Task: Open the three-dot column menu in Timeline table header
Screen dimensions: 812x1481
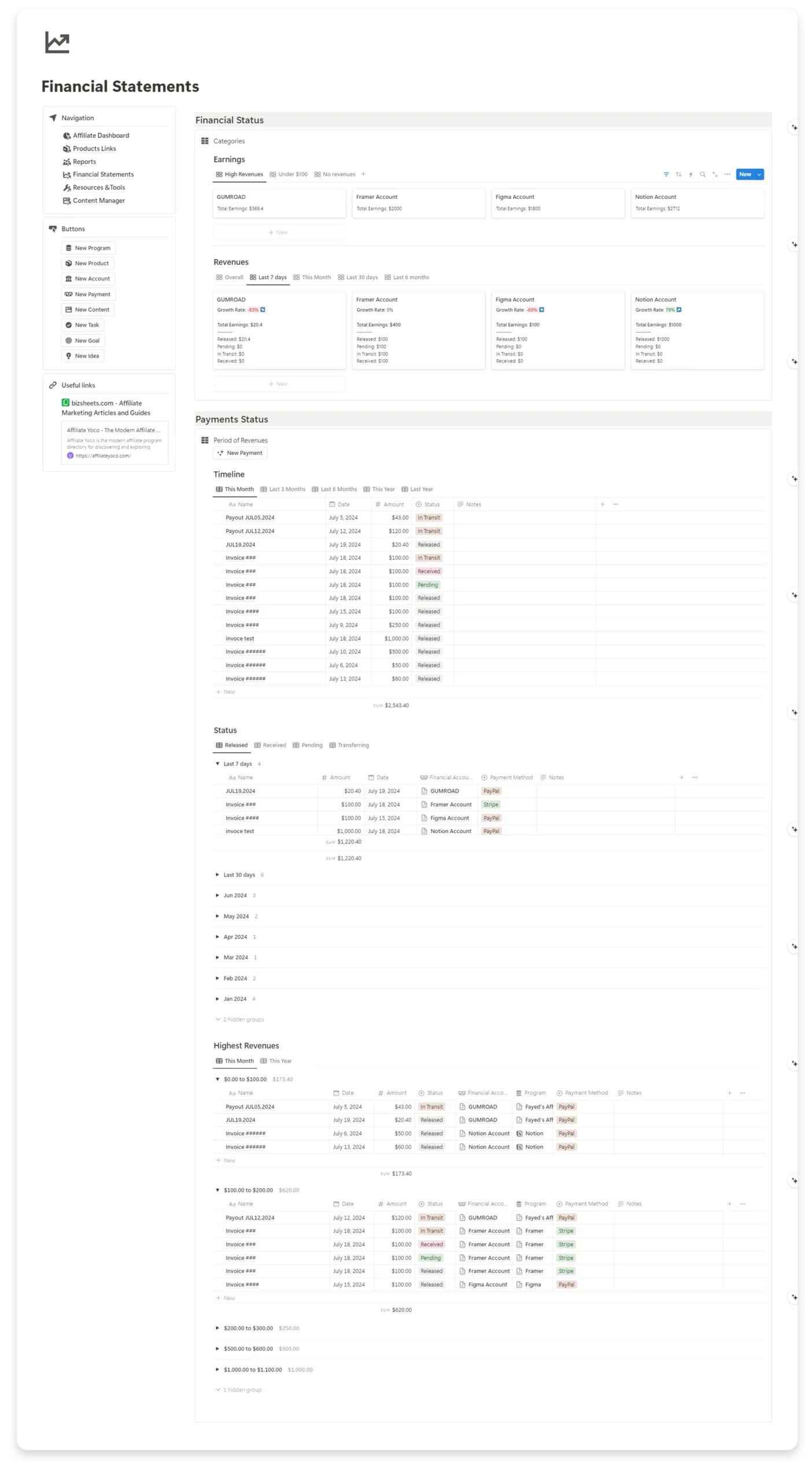Action: coord(615,504)
